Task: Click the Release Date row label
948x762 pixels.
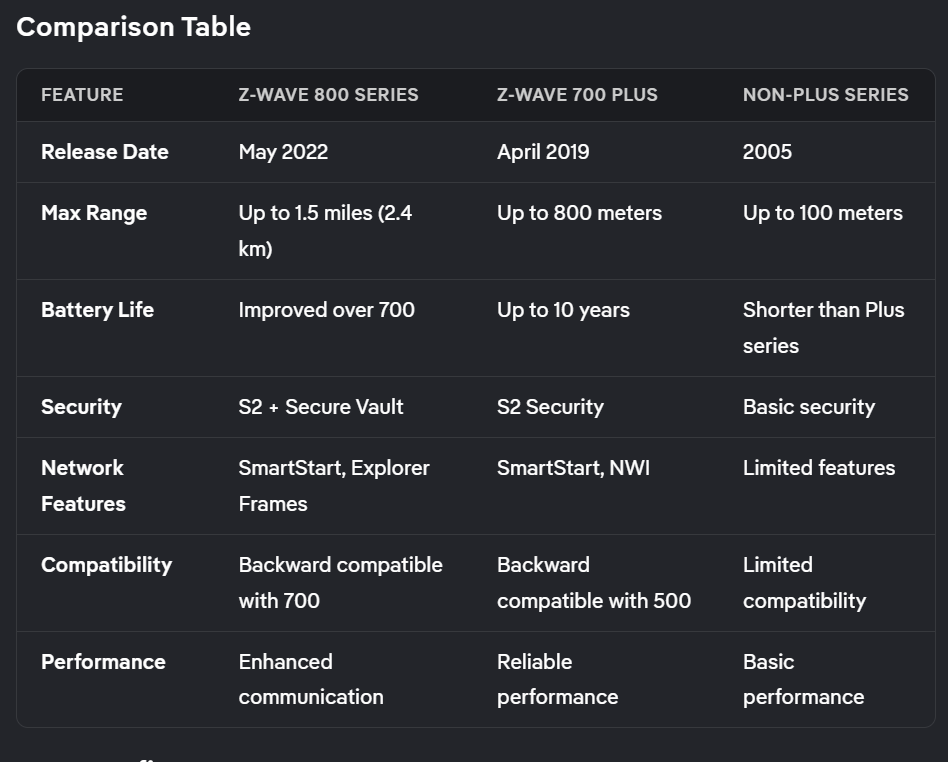Action: coord(104,152)
